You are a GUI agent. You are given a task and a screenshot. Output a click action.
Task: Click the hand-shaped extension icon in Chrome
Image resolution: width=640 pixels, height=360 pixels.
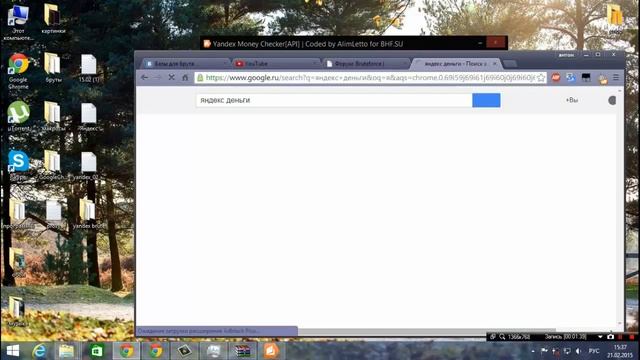click(602, 79)
